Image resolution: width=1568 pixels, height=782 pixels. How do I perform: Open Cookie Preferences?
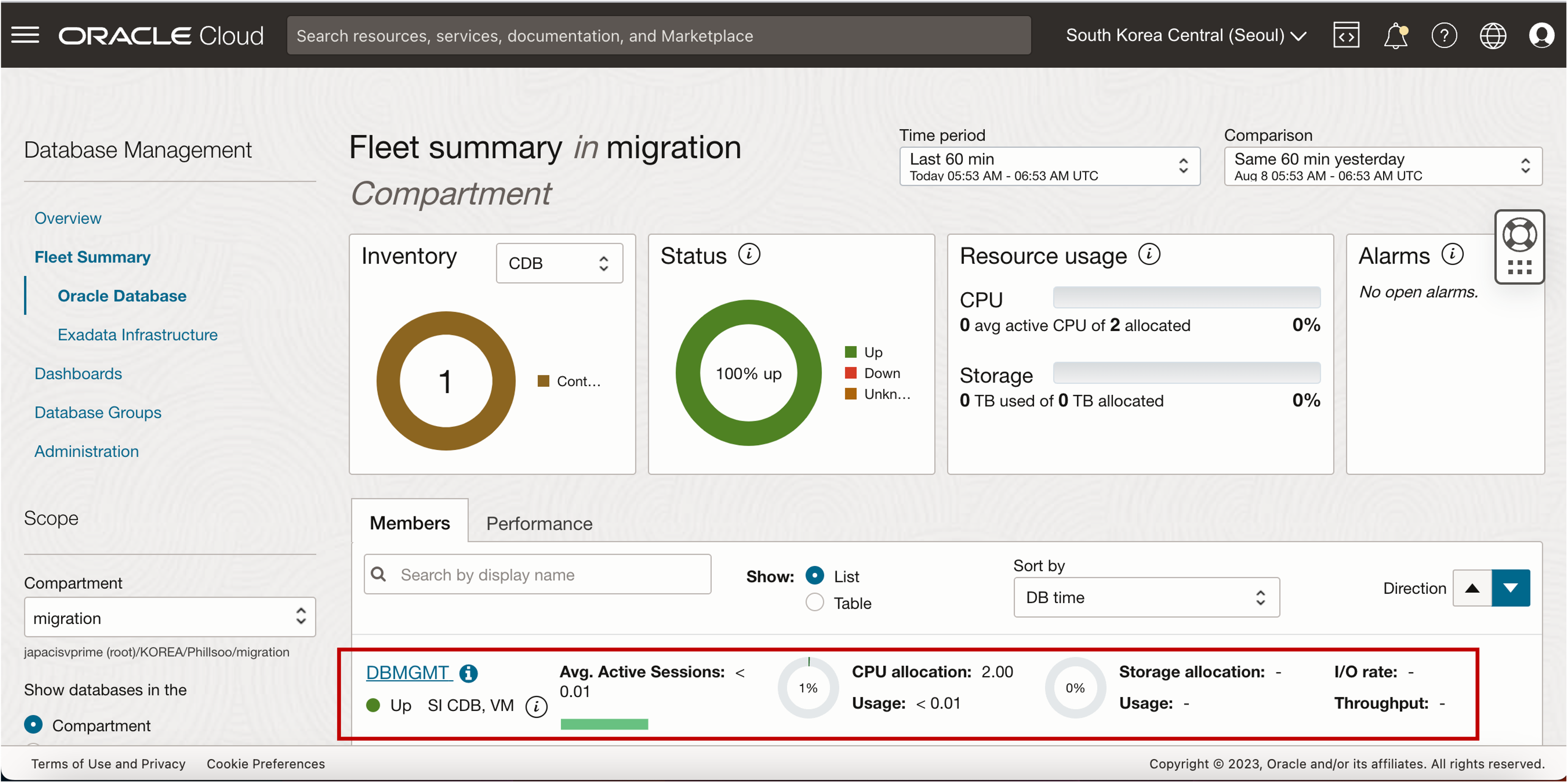click(x=265, y=763)
